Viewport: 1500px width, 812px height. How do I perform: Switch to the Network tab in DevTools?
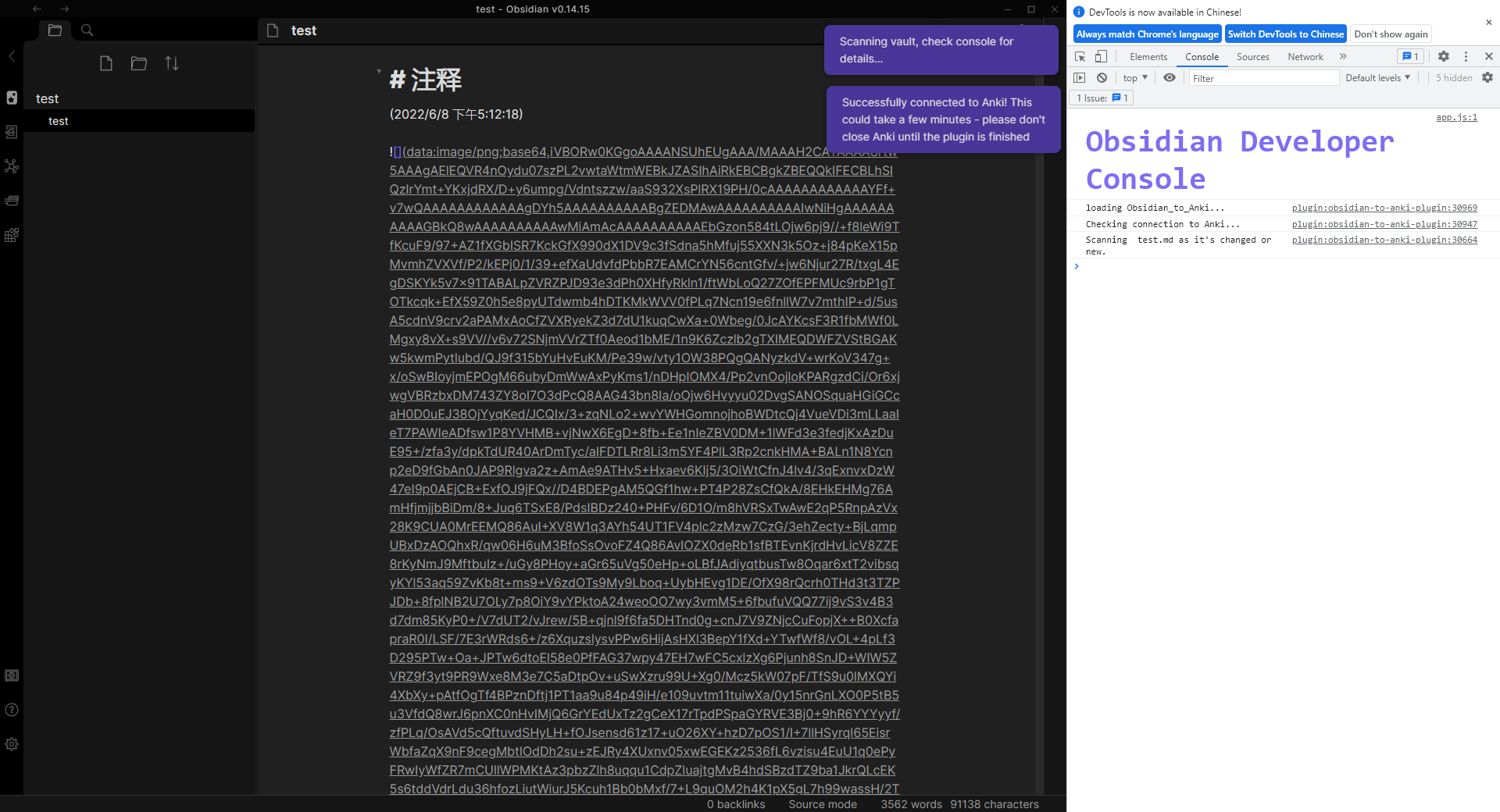coord(1305,57)
